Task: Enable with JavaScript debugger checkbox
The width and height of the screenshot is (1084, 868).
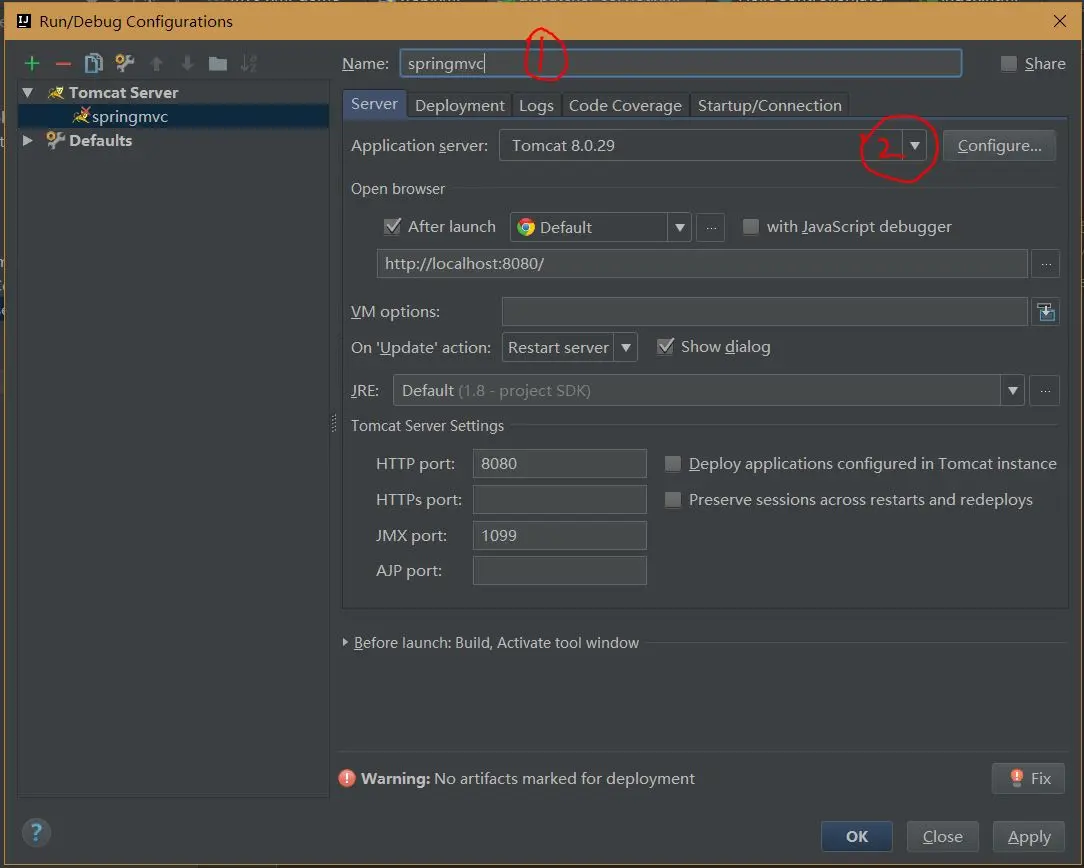Action: point(750,227)
